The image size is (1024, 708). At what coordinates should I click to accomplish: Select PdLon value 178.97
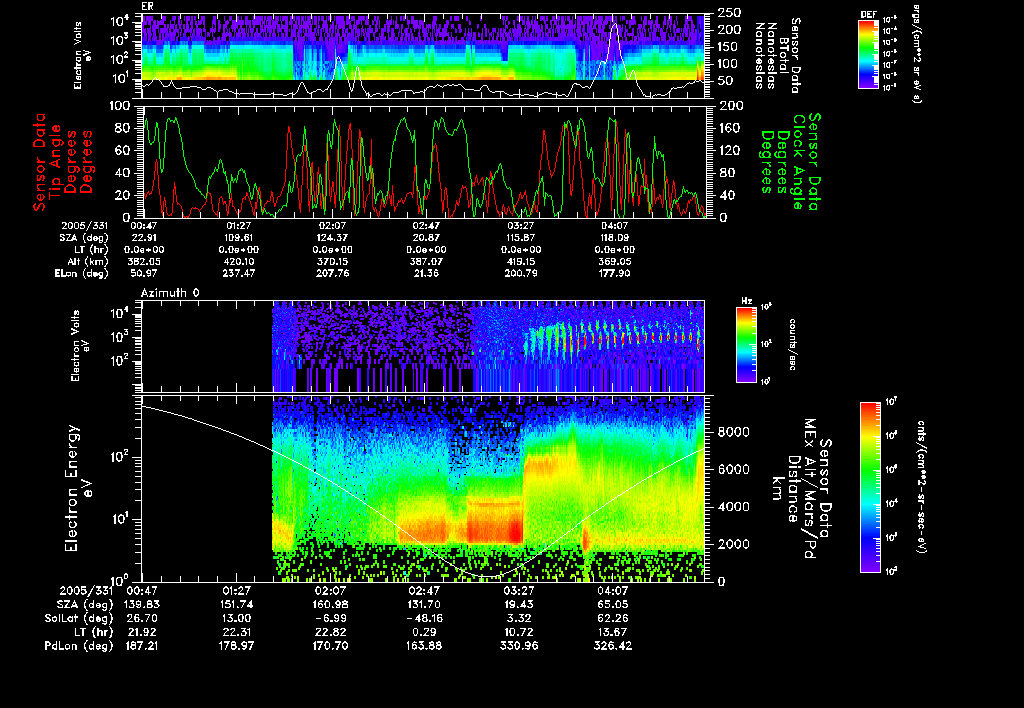pyautogui.click(x=237, y=646)
